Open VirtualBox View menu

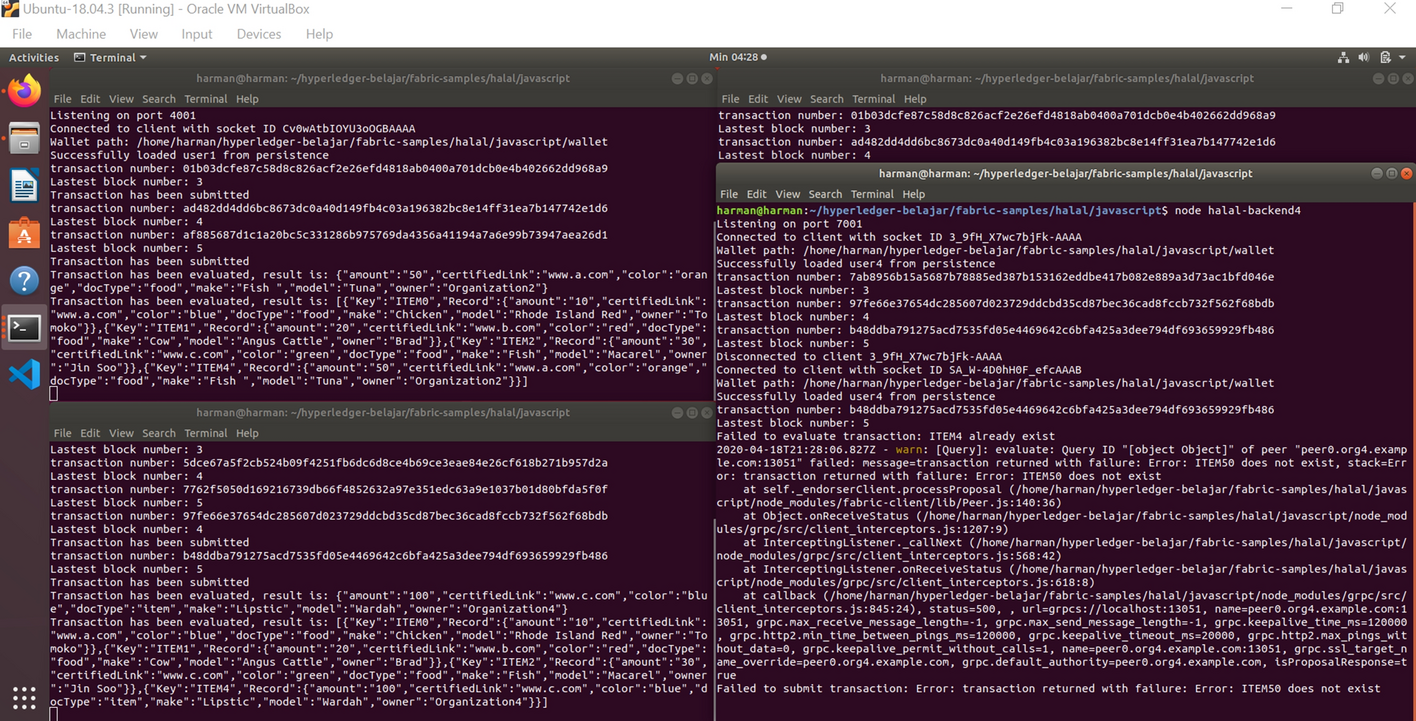(143, 34)
